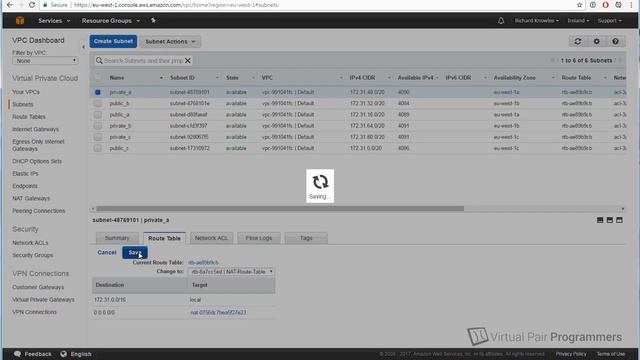Click browser back arrow
Viewport: 640px width, 360px height.
tap(9, 5)
